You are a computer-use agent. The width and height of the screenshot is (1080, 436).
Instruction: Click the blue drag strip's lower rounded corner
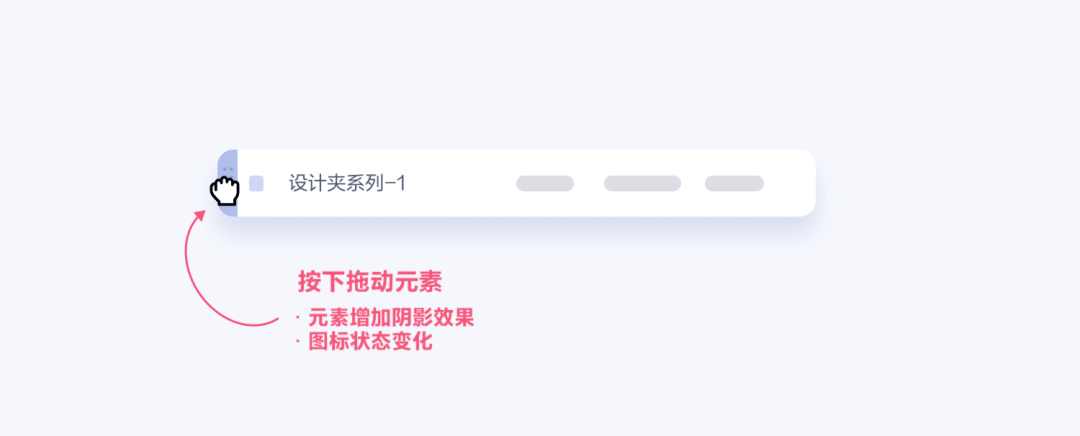pos(228,209)
